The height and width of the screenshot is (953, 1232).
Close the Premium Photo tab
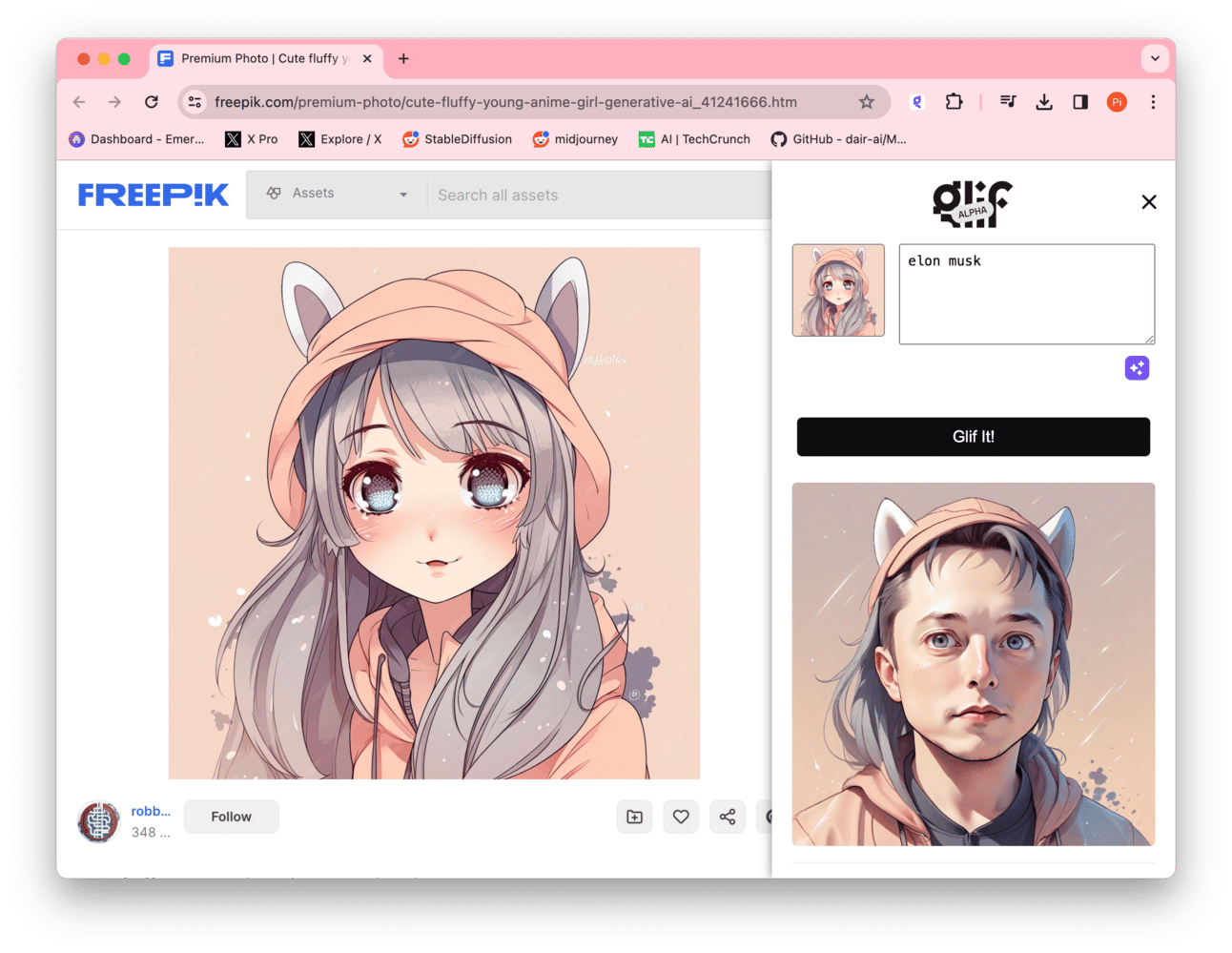pos(367,59)
